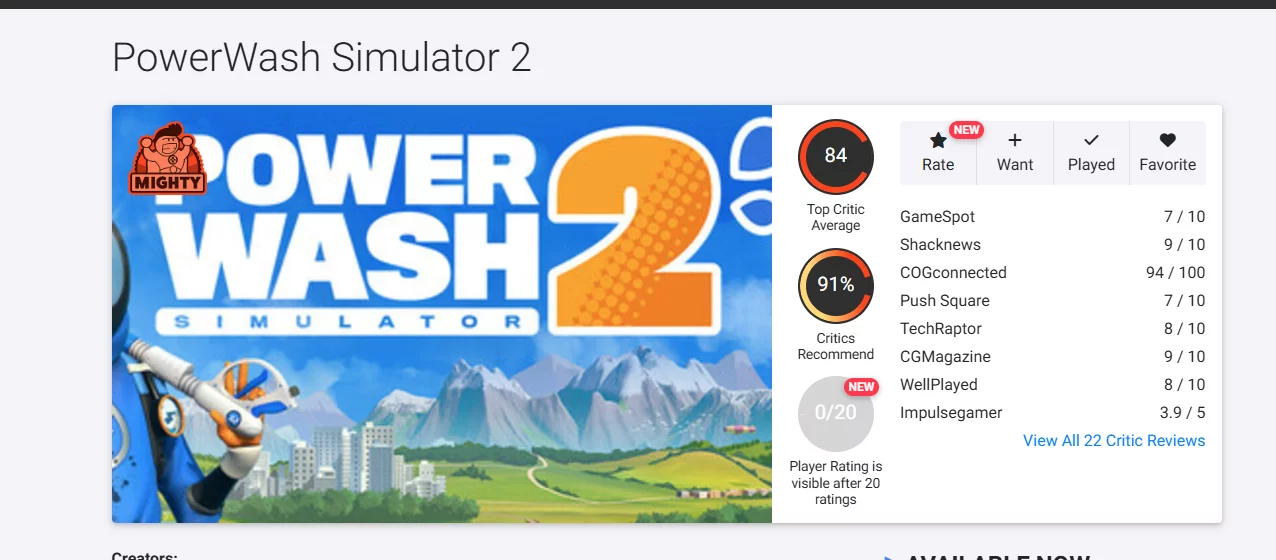The width and height of the screenshot is (1276, 560).
Task: Click the Favorite heart icon
Action: click(1168, 141)
